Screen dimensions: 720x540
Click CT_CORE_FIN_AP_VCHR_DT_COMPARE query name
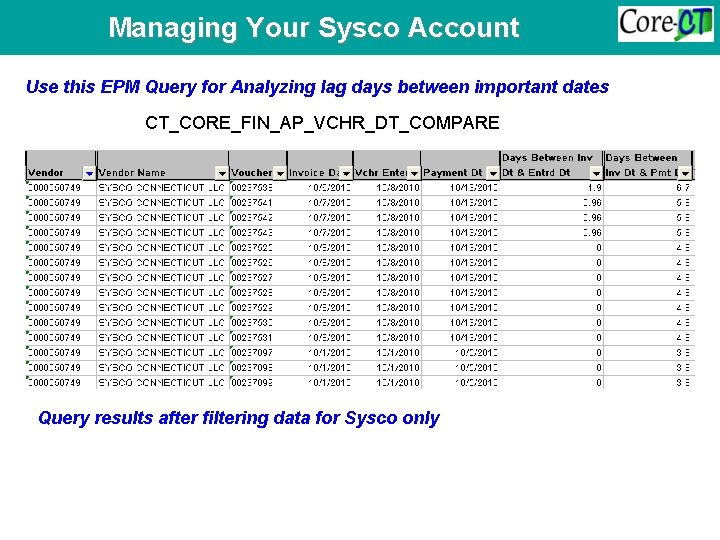(x=322, y=123)
